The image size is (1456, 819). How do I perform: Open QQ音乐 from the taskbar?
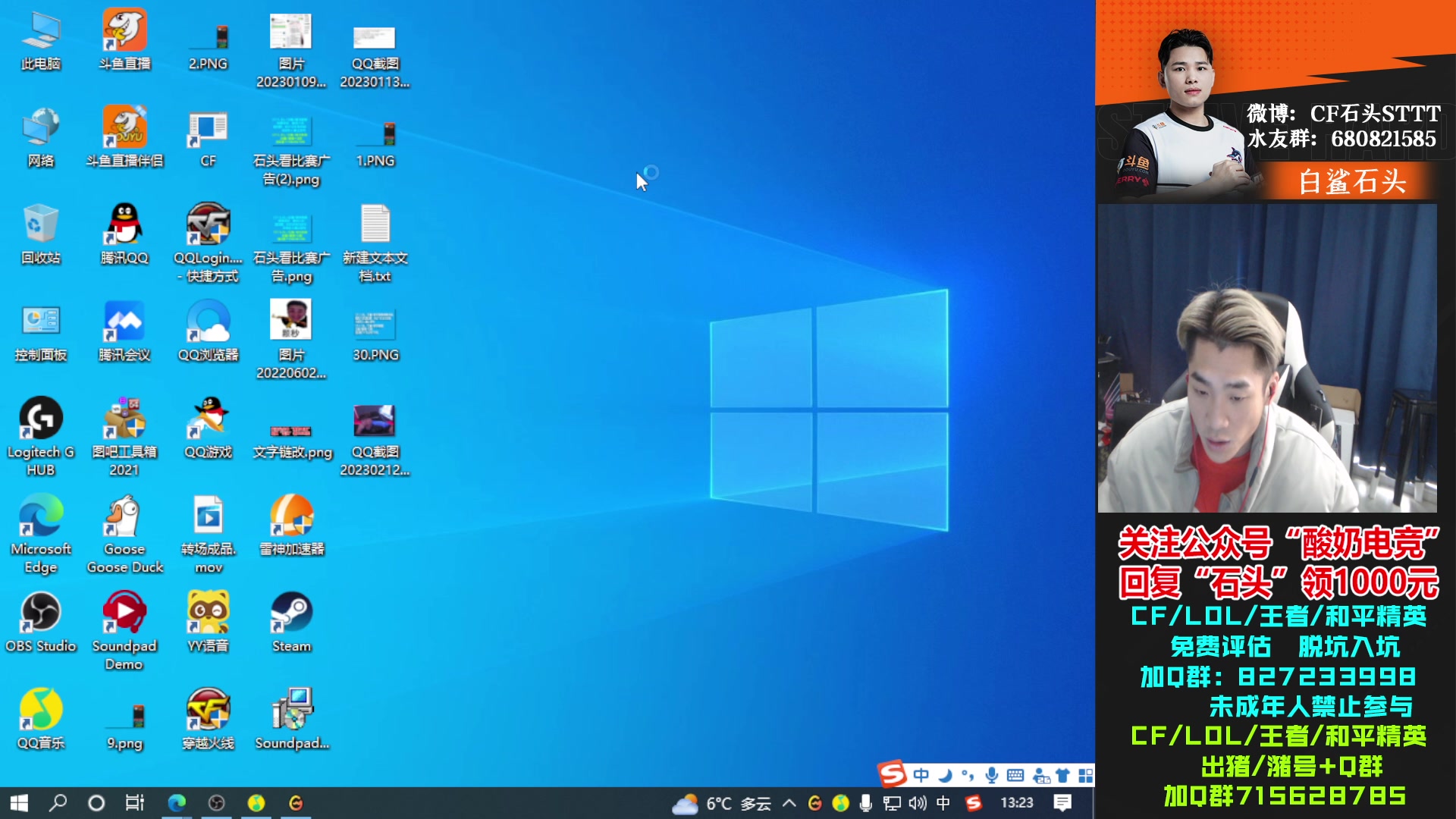point(256,802)
